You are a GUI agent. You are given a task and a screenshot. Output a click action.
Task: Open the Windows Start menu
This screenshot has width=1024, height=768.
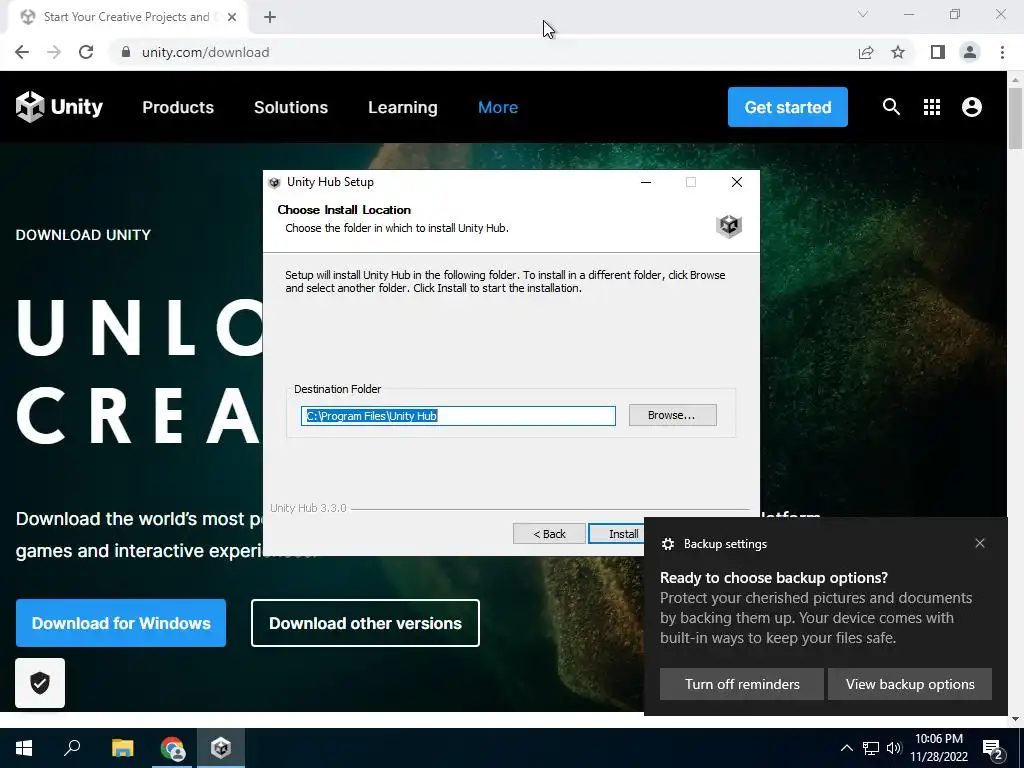coord(24,748)
